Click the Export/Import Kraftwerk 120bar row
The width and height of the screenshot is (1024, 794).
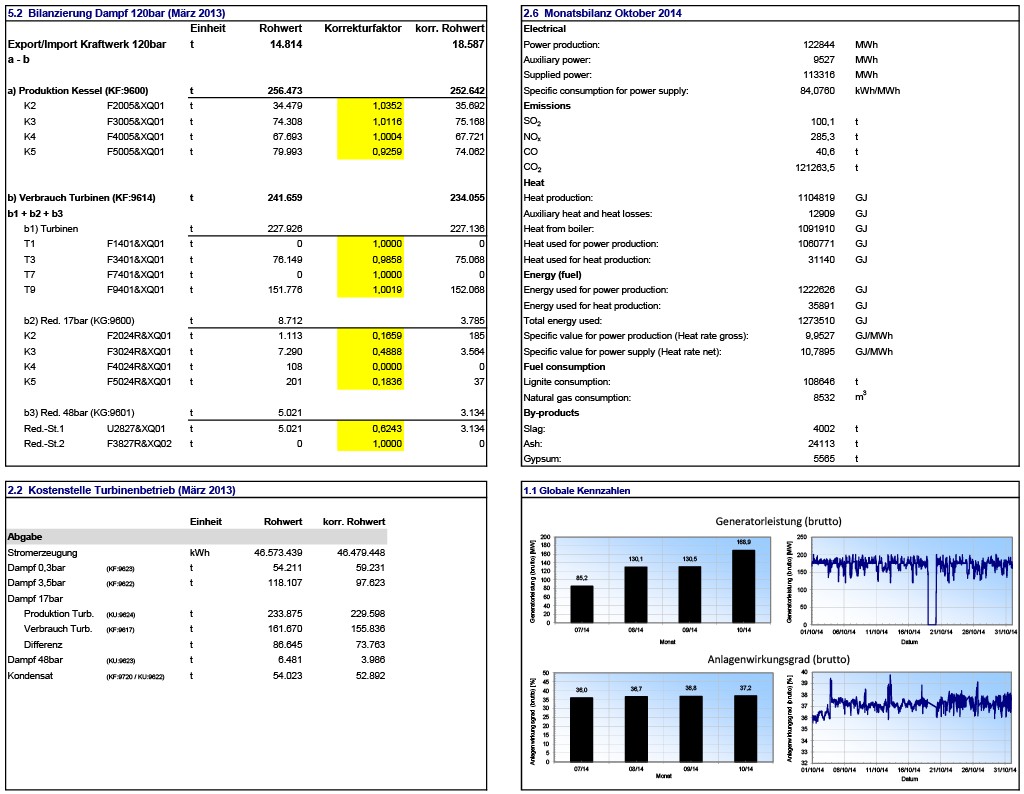(x=72, y=45)
